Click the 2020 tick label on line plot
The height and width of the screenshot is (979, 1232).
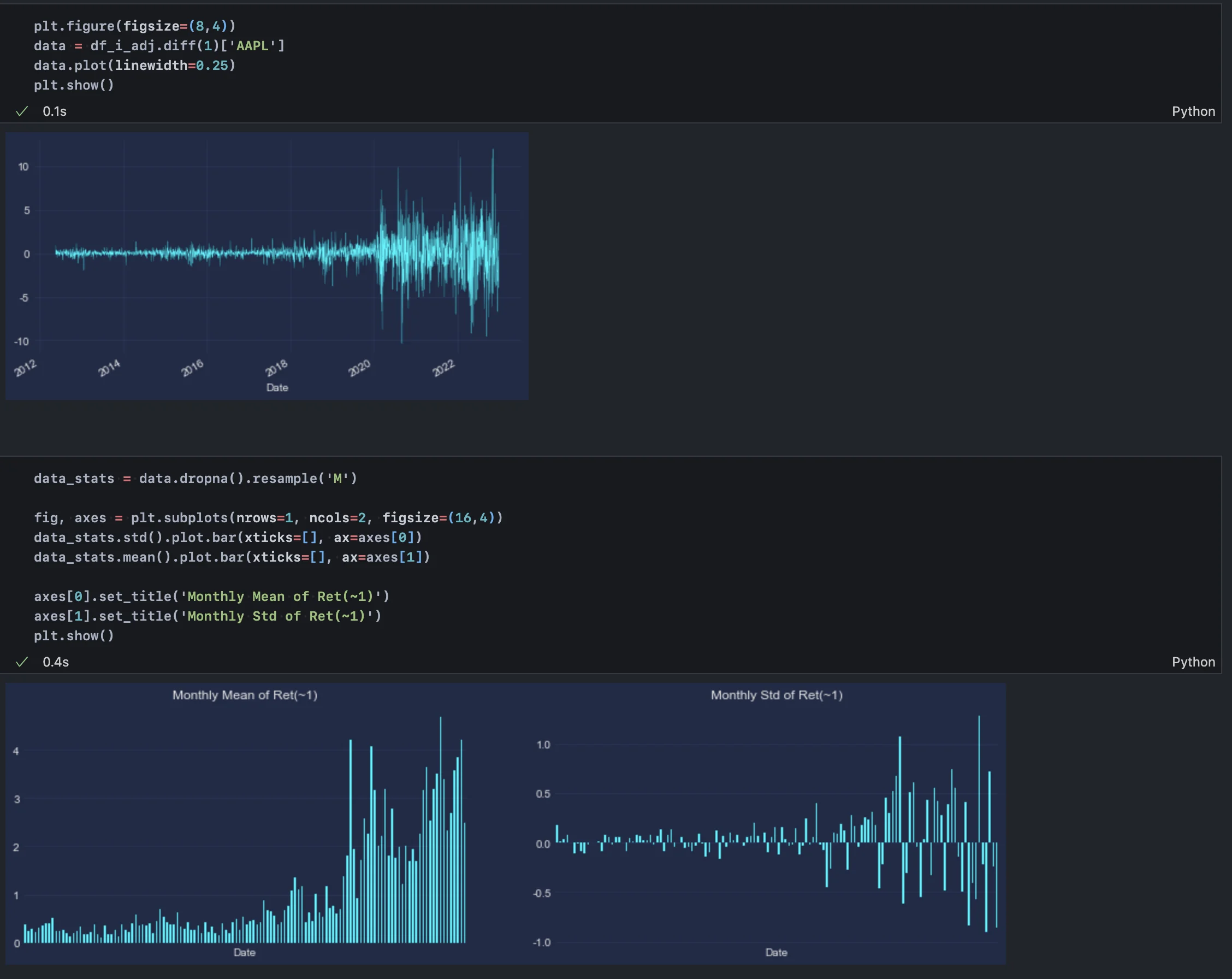click(359, 368)
